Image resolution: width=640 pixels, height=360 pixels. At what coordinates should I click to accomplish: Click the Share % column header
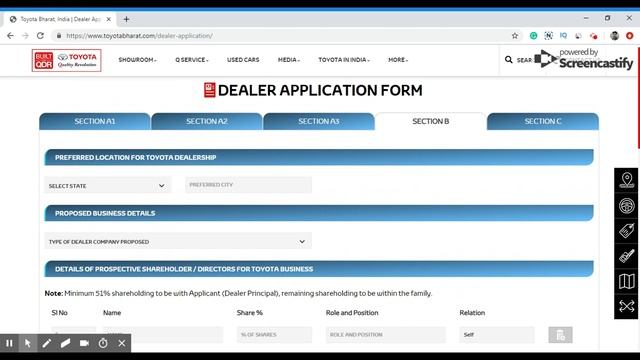(x=250, y=313)
